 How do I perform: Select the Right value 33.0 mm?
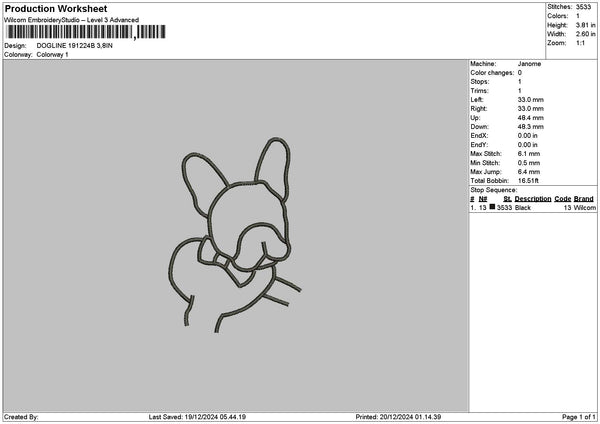point(530,109)
